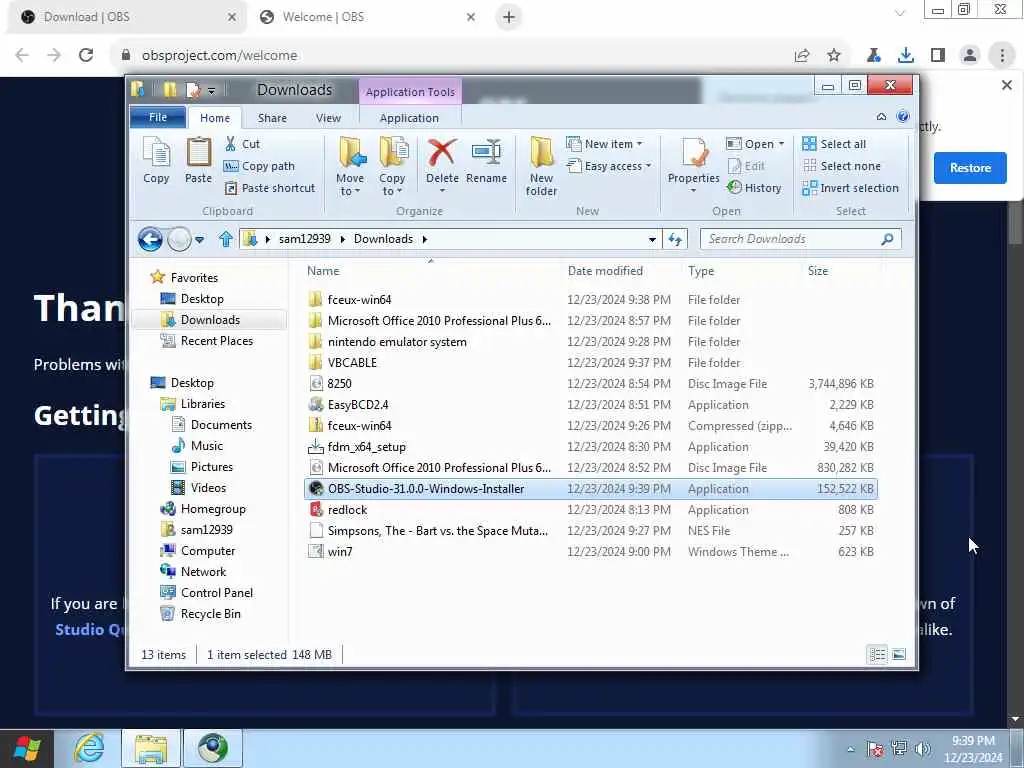Select the EasyBCD2.4 application
The height and width of the screenshot is (768, 1024).
(x=358, y=405)
